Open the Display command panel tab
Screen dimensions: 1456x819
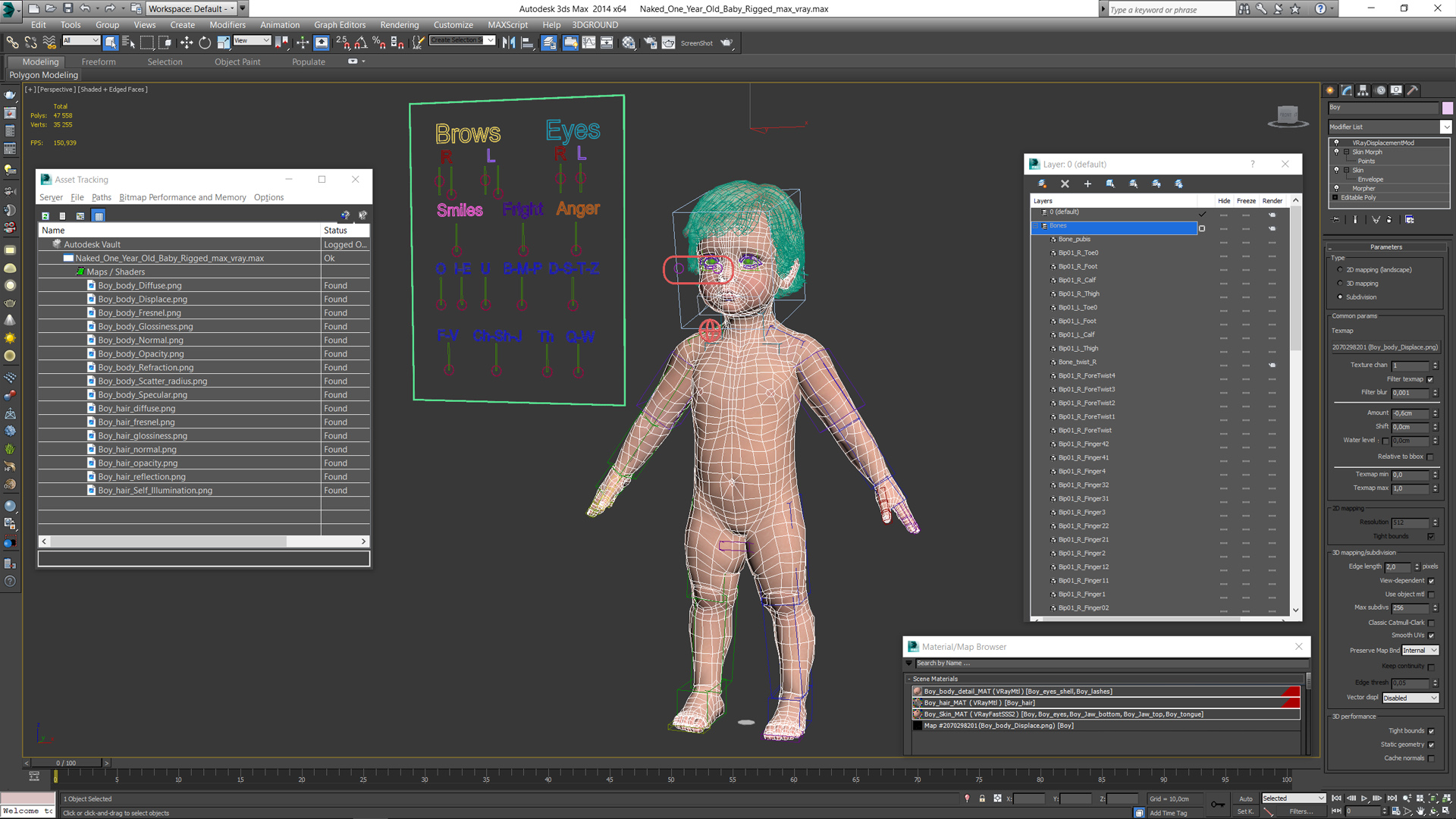(x=1396, y=90)
